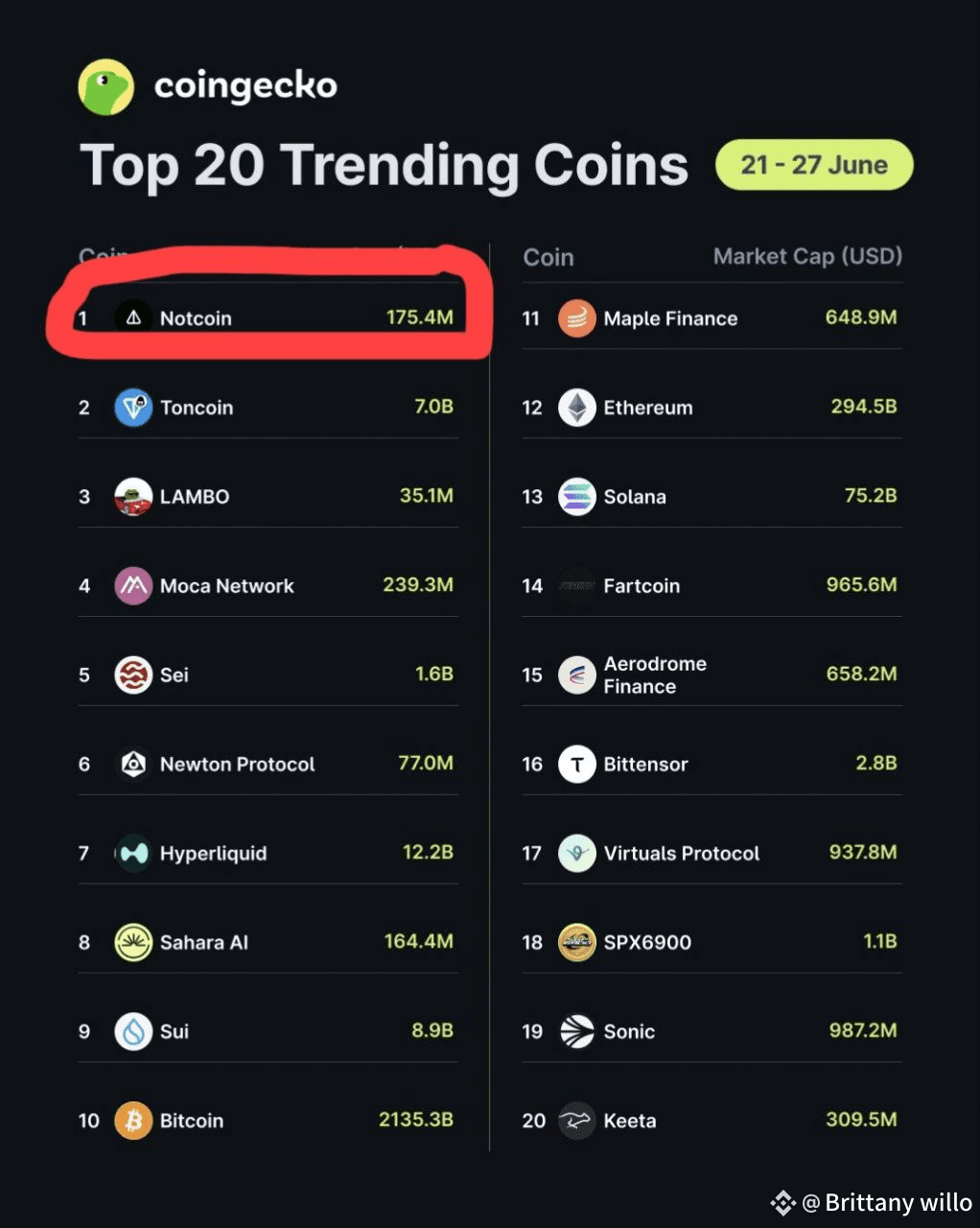The height and width of the screenshot is (1228, 980).
Task: Click the Sei coin icon
Action: 133,675
